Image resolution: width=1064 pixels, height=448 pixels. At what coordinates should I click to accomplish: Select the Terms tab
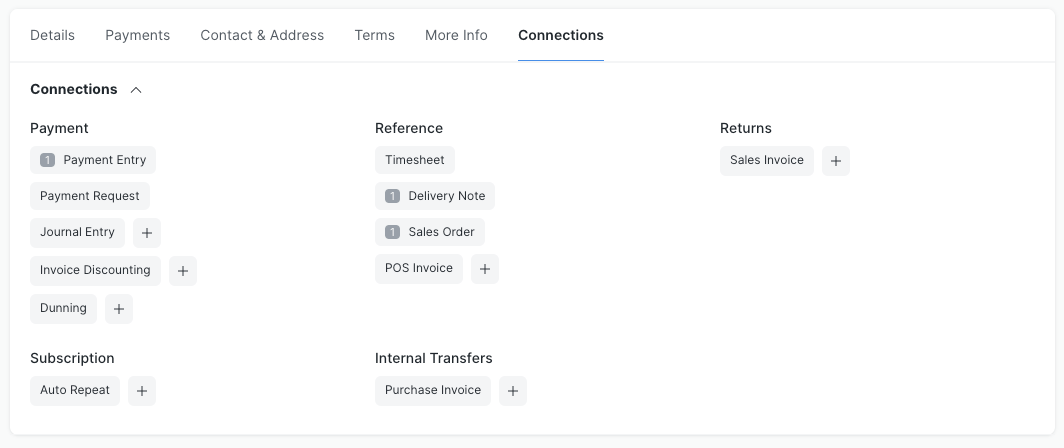click(x=374, y=35)
